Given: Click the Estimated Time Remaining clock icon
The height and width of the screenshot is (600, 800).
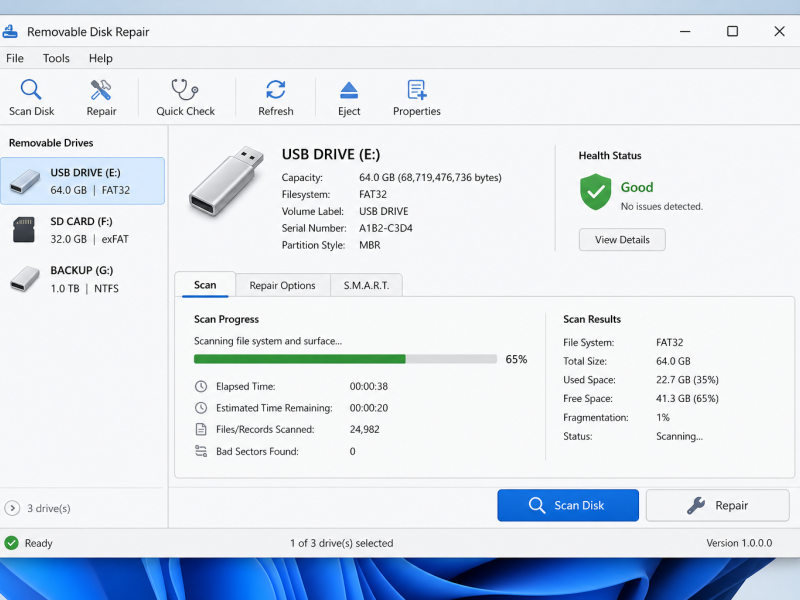Looking at the screenshot, I should coord(201,408).
